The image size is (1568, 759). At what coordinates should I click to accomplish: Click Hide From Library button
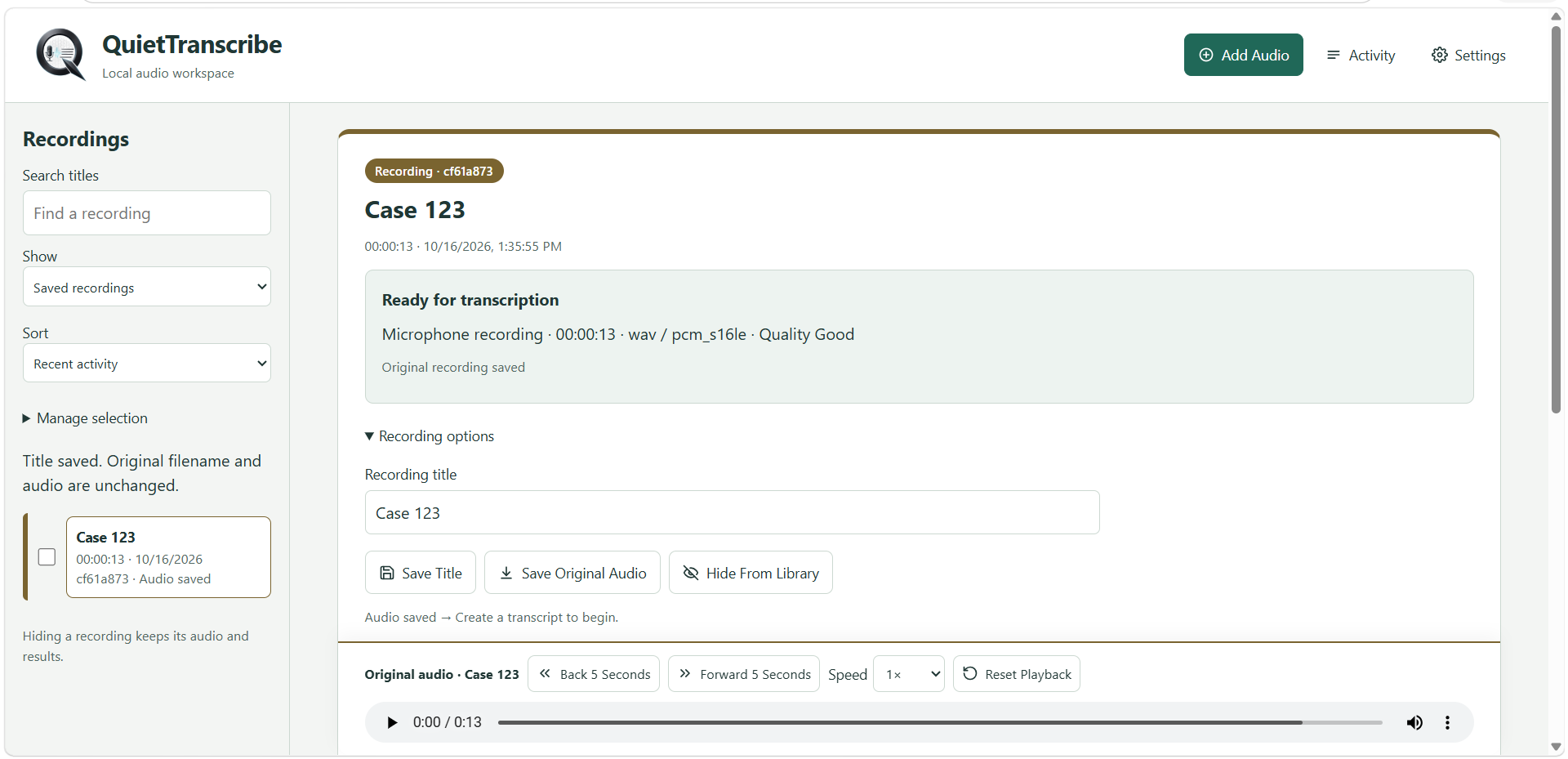pyautogui.click(x=751, y=573)
